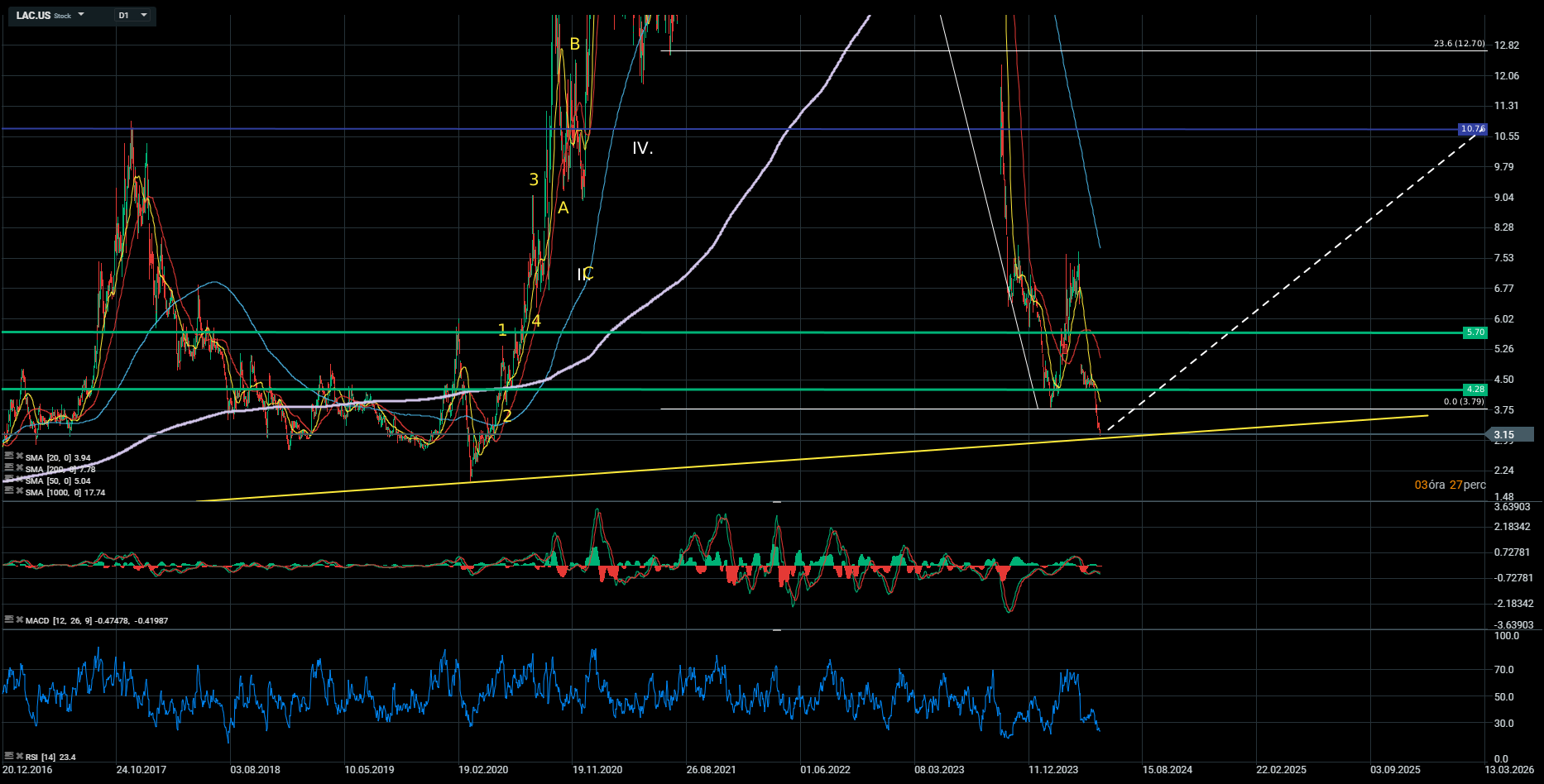Remove the SMA 200 indicator
Screen dimensions: 1544x784
point(19,468)
